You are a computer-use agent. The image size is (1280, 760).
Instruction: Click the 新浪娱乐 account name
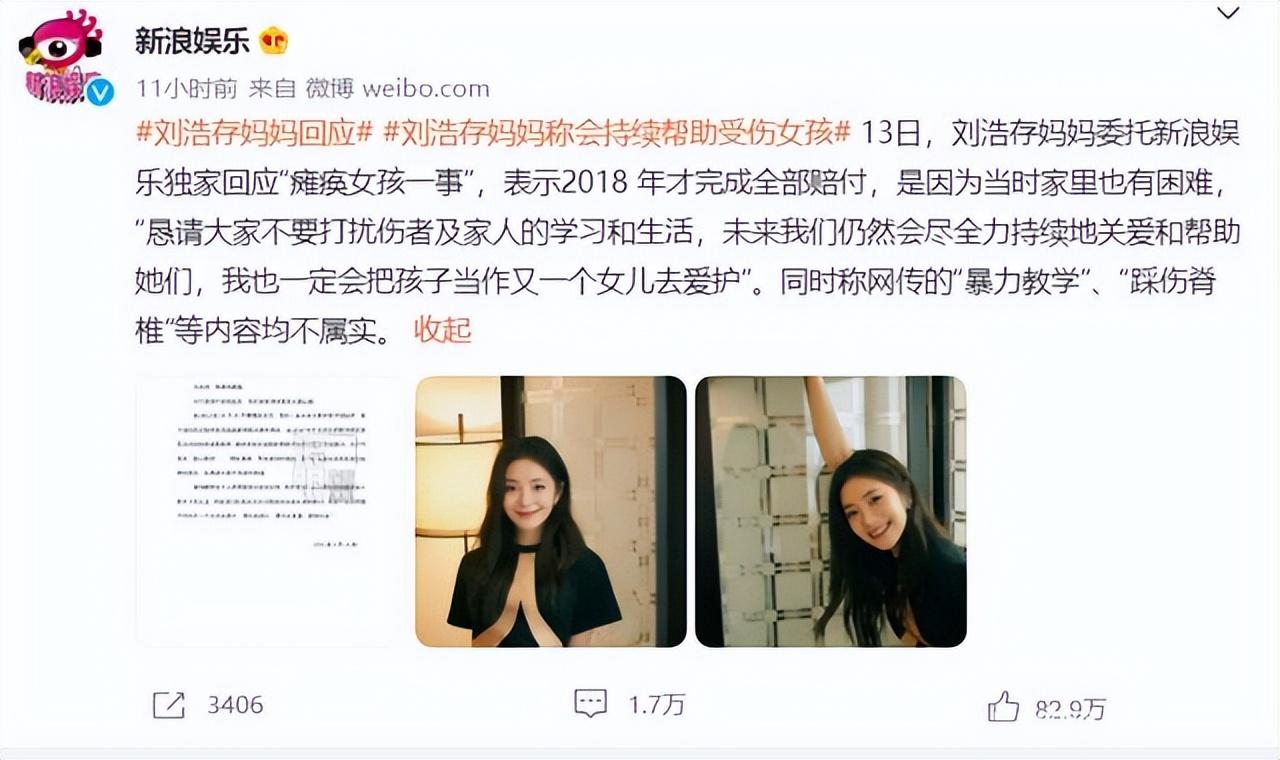pos(192,41)
